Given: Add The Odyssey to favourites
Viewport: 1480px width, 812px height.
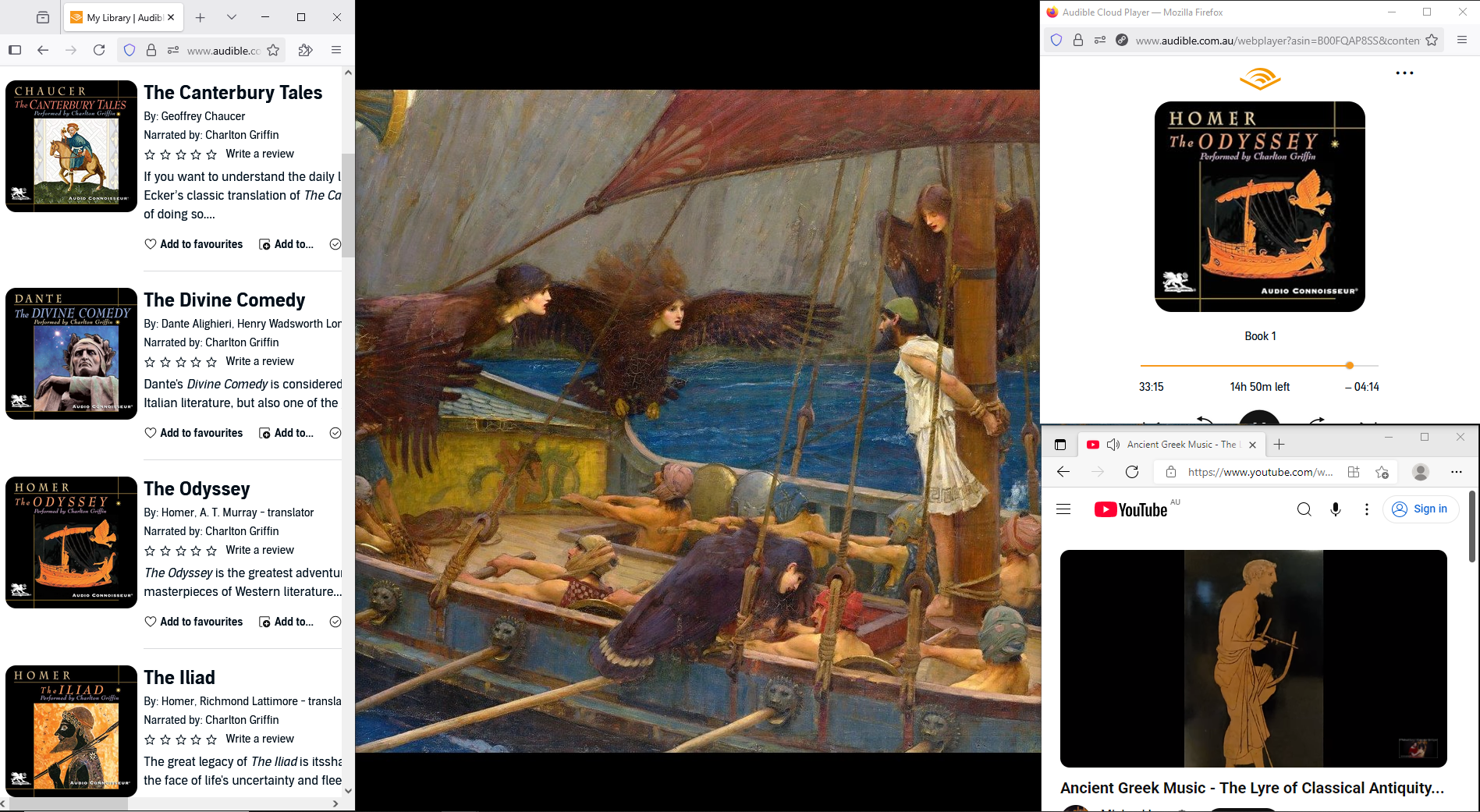Looking at the screenshot, I should [193, 622].
